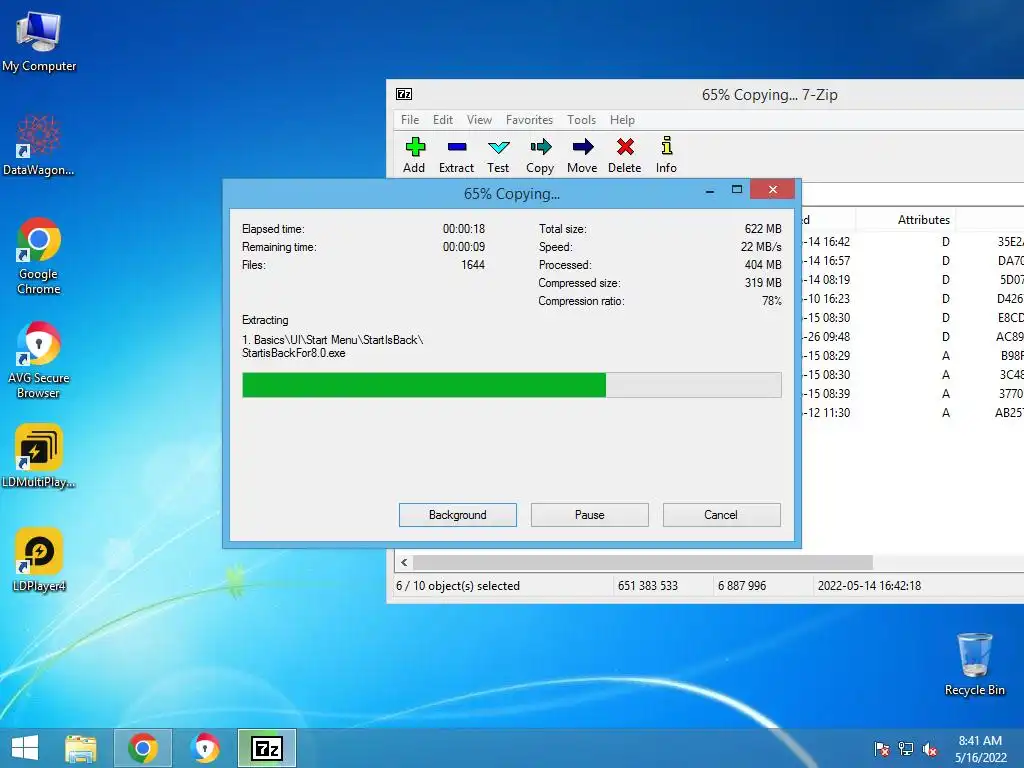This screenshot has height=768, width=1024.
Task: Open the Help menu in 7-Zip
Action: [x=622, y=120]
